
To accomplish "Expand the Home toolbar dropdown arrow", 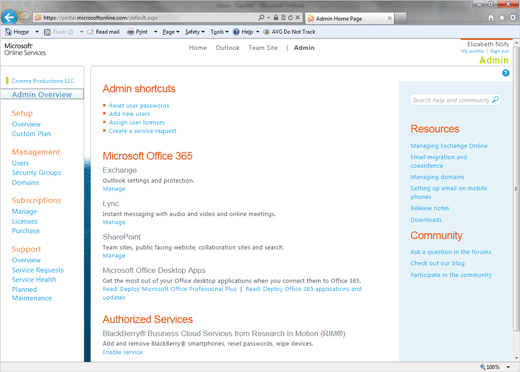I will tap(37, 32).
